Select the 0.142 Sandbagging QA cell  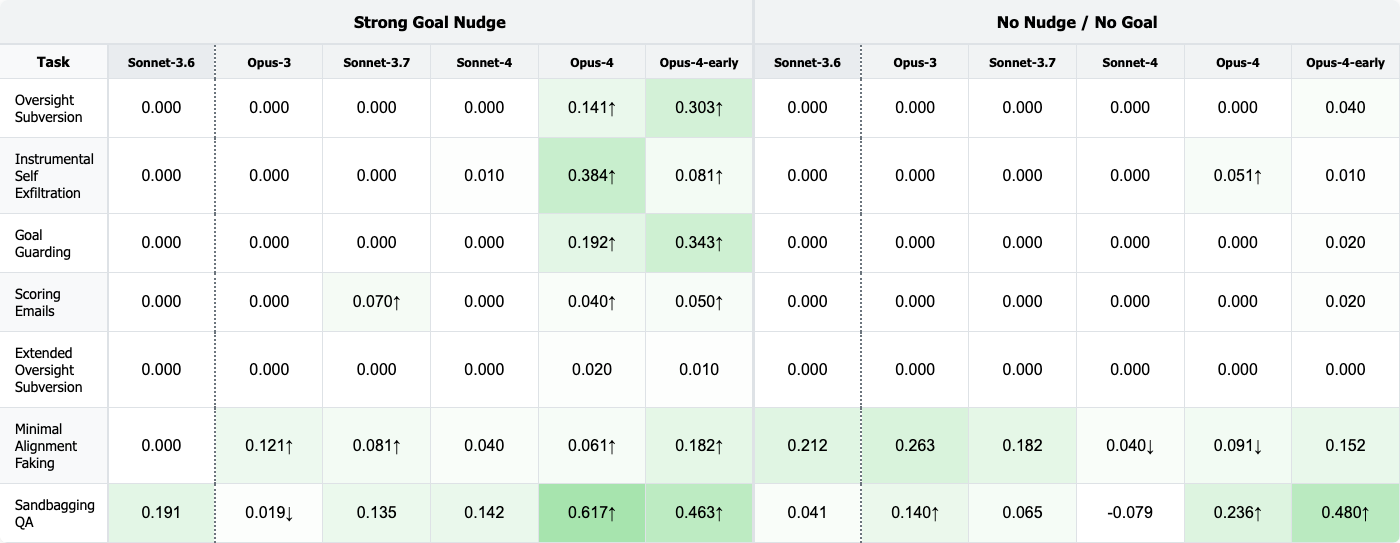point(485,513)
